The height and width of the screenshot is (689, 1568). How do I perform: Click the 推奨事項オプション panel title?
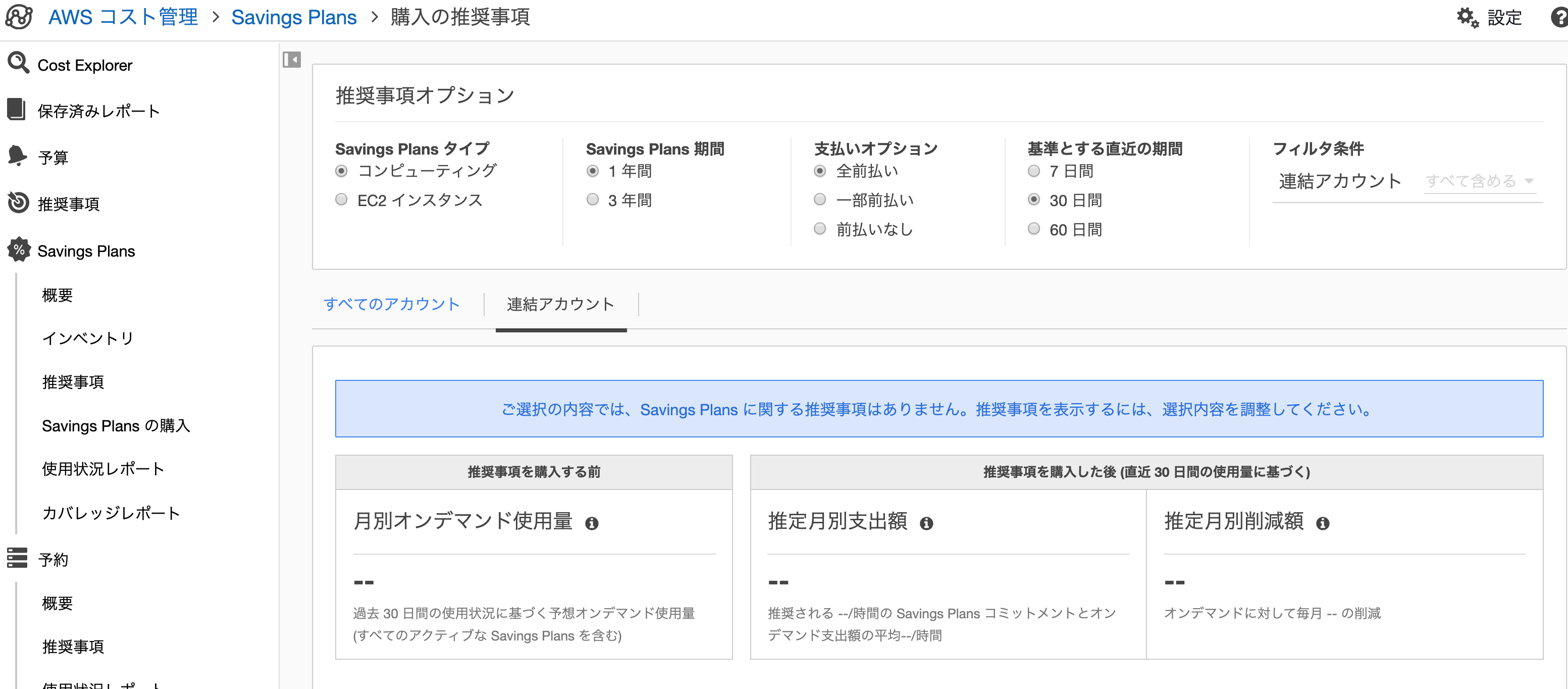425,95
